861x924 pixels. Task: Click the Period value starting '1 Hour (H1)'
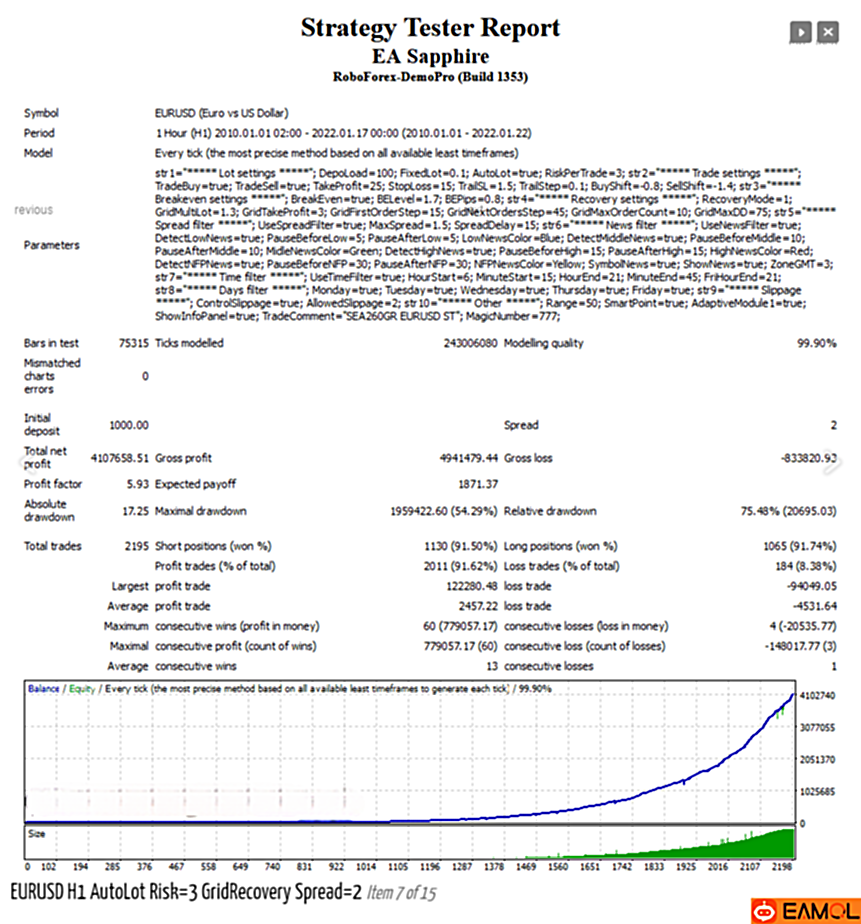pos(343,133)
